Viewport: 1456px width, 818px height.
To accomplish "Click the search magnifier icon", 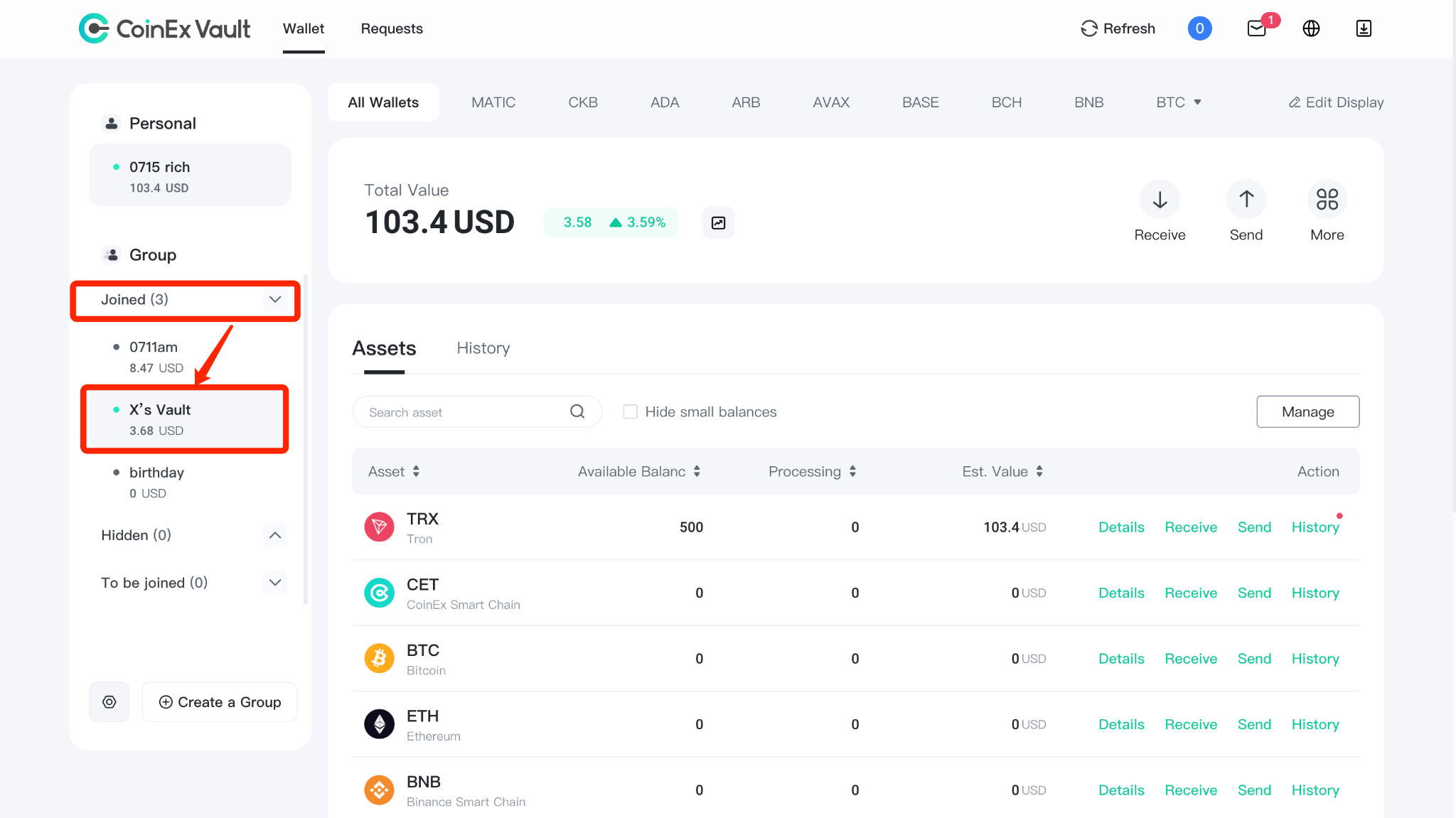I will pos(577,411).
